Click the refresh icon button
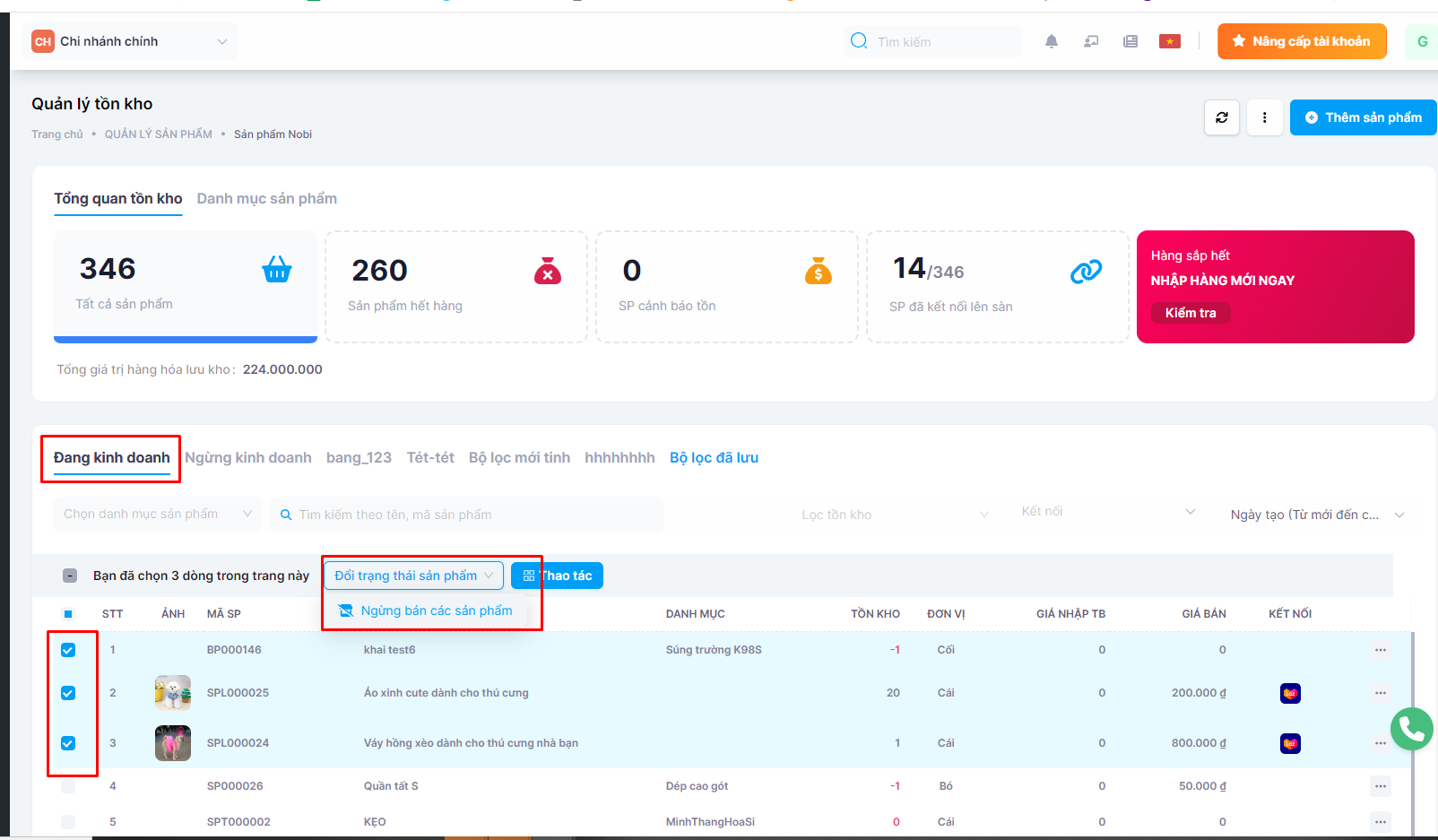The width and height of the screenshot is (1438, 840). [1221, 117]
